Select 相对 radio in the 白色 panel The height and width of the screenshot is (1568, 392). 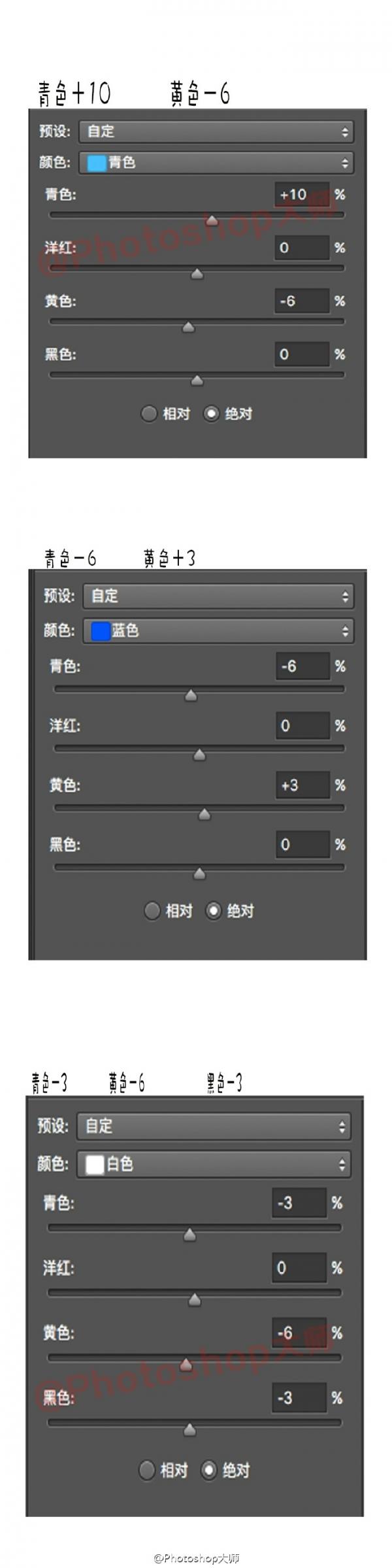coord(146,1471)
